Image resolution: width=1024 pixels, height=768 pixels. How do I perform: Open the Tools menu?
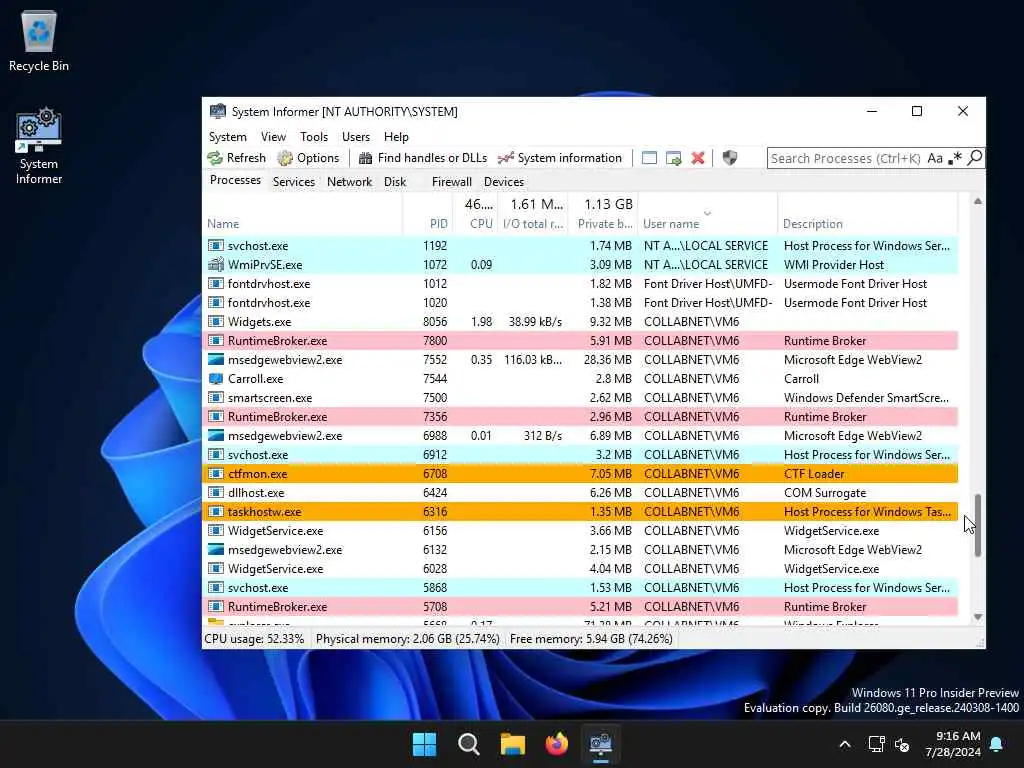coord(313,136)
